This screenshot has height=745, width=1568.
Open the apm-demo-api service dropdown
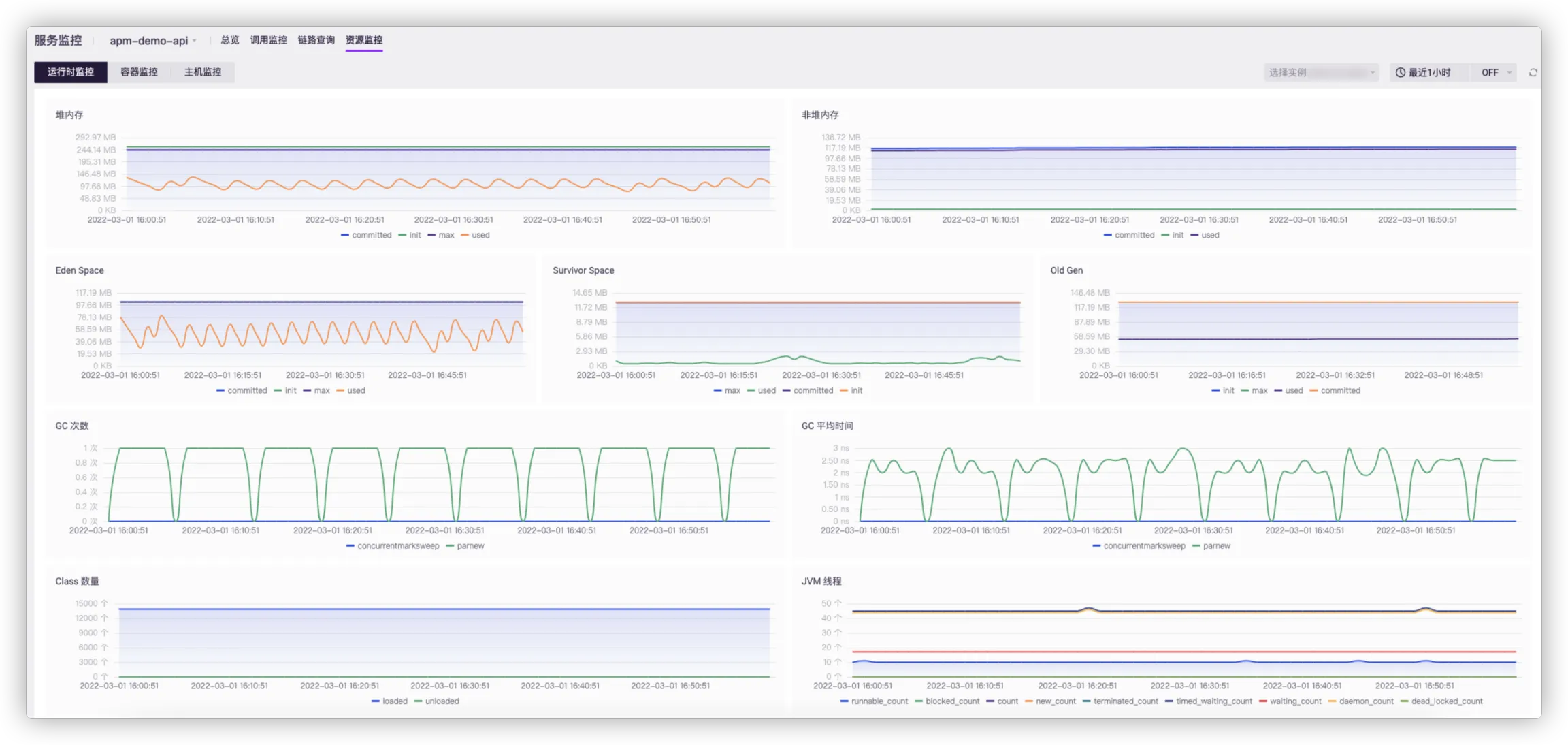pyautogui.click(x=153, y=40)
